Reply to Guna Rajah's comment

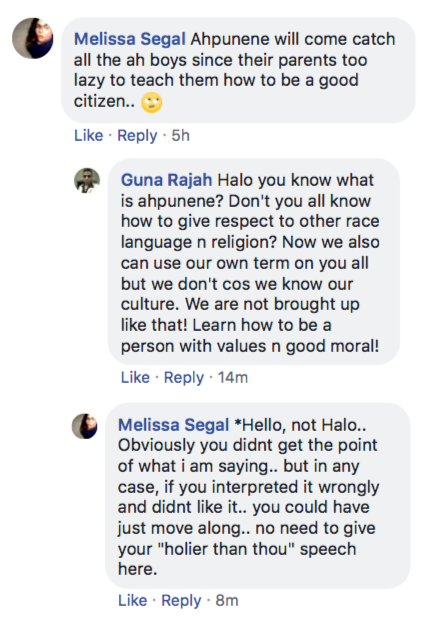coord(184,377)
